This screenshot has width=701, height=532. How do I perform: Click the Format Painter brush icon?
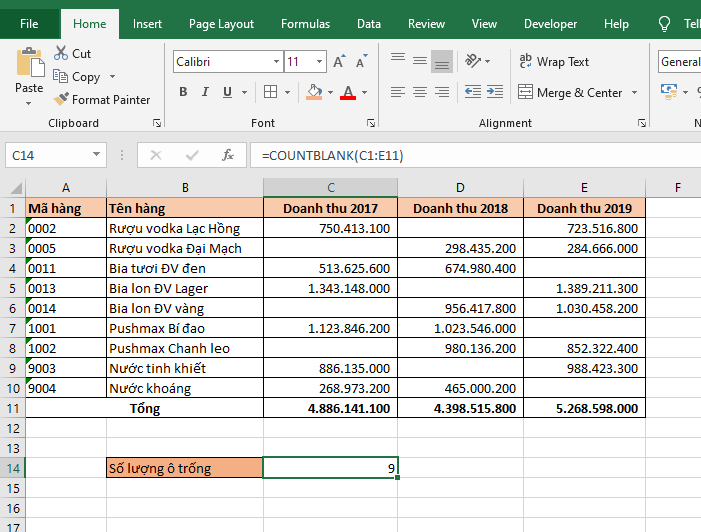click(x=60, y=100)
